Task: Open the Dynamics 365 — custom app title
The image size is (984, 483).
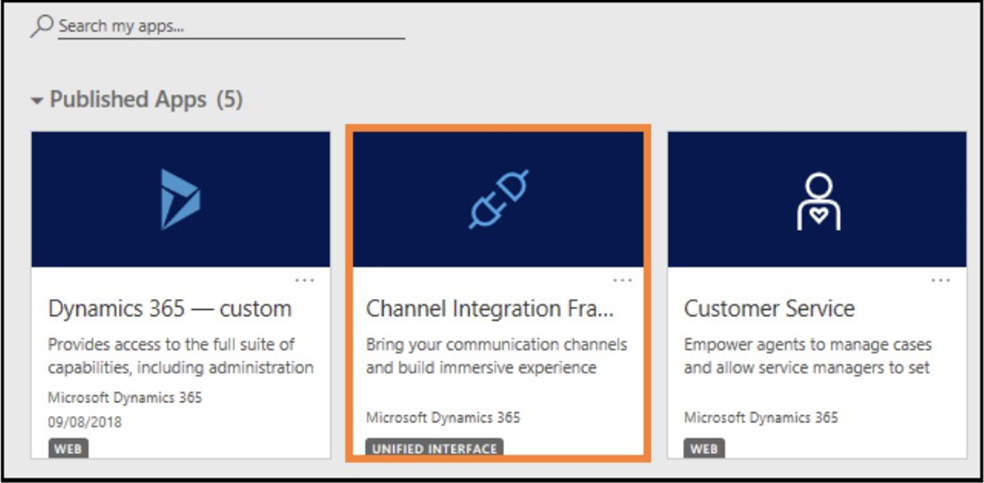Action: [170, 309]
